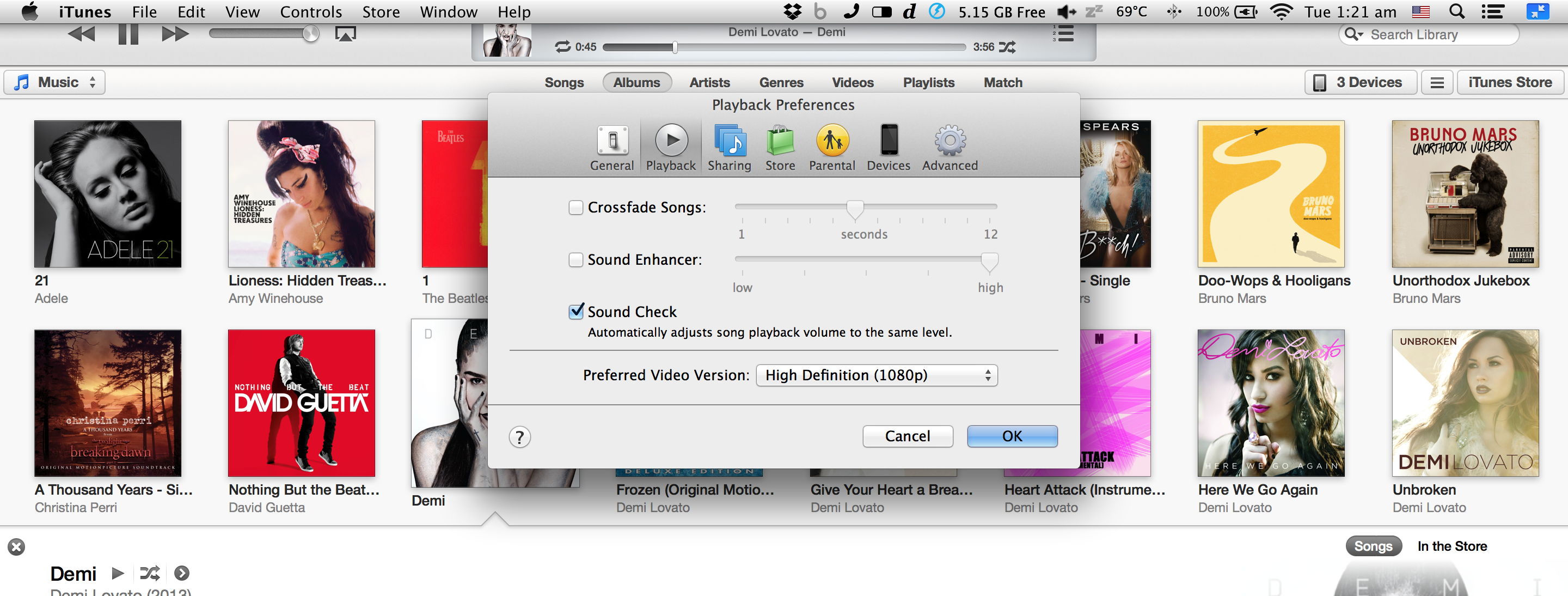Switch to the Genres view tab
The height and width of the screenshot is (596, 1568).
[781, 82]
